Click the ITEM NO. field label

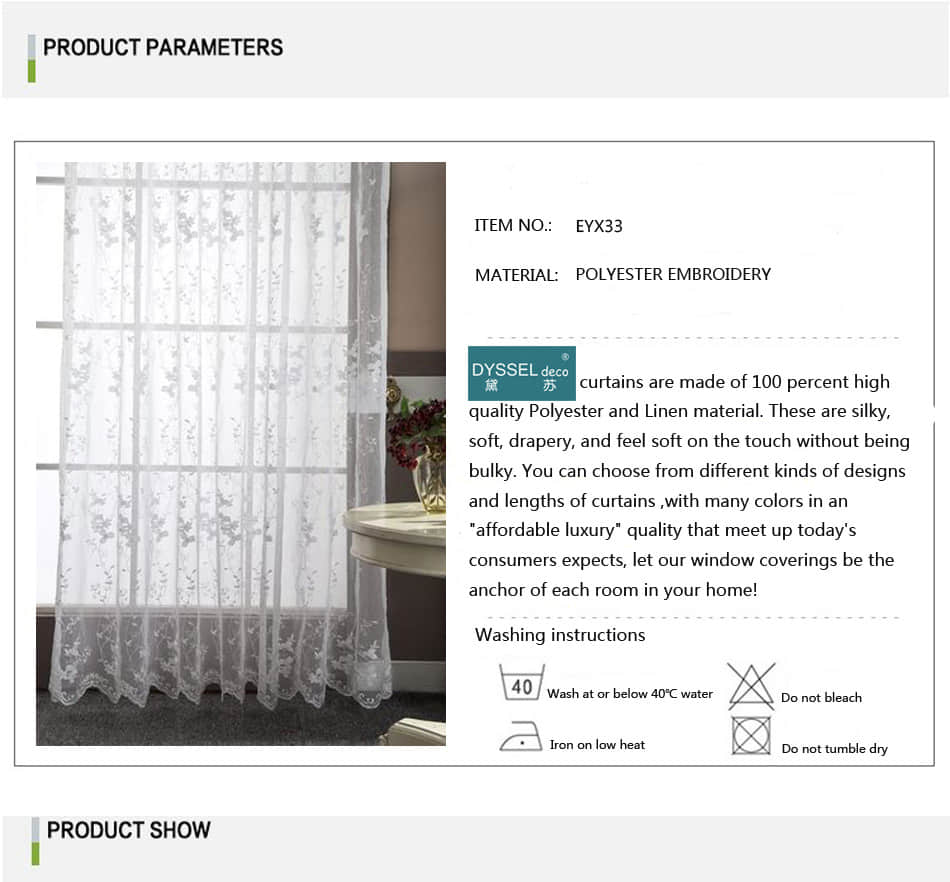(x=513, y=225)
